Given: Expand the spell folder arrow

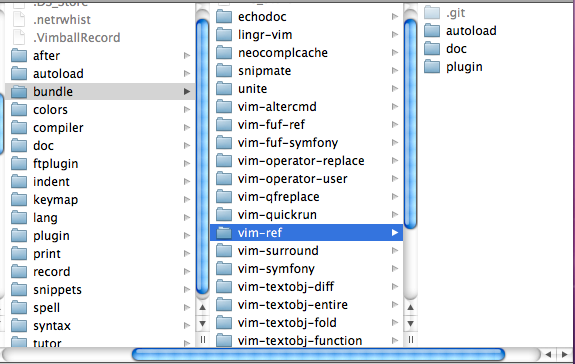Looking at the screenshot, I should [x=187, y=308].
